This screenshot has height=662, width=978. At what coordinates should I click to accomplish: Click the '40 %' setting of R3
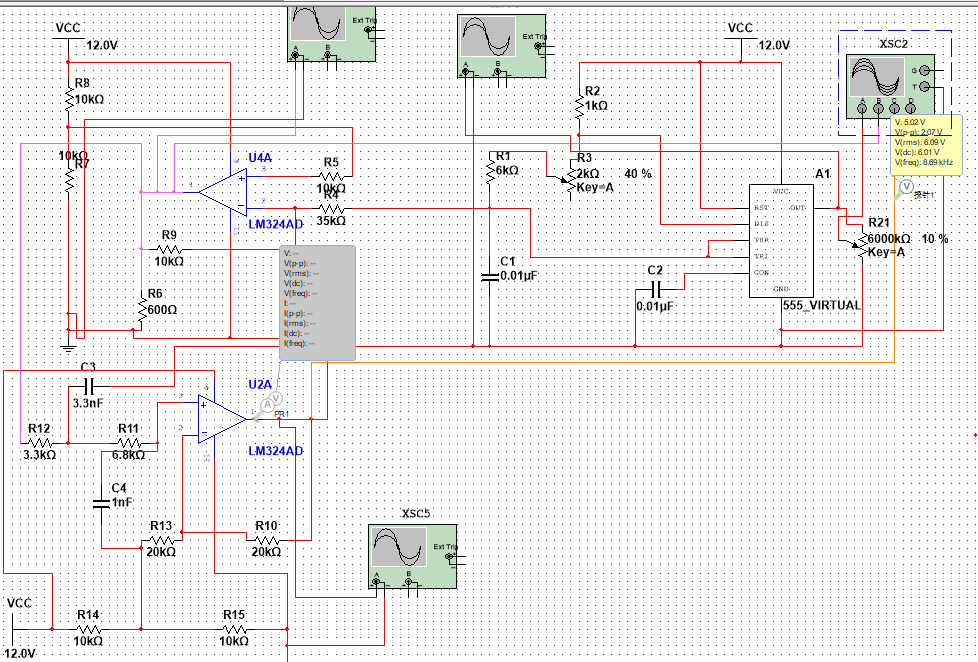(638, 173)
